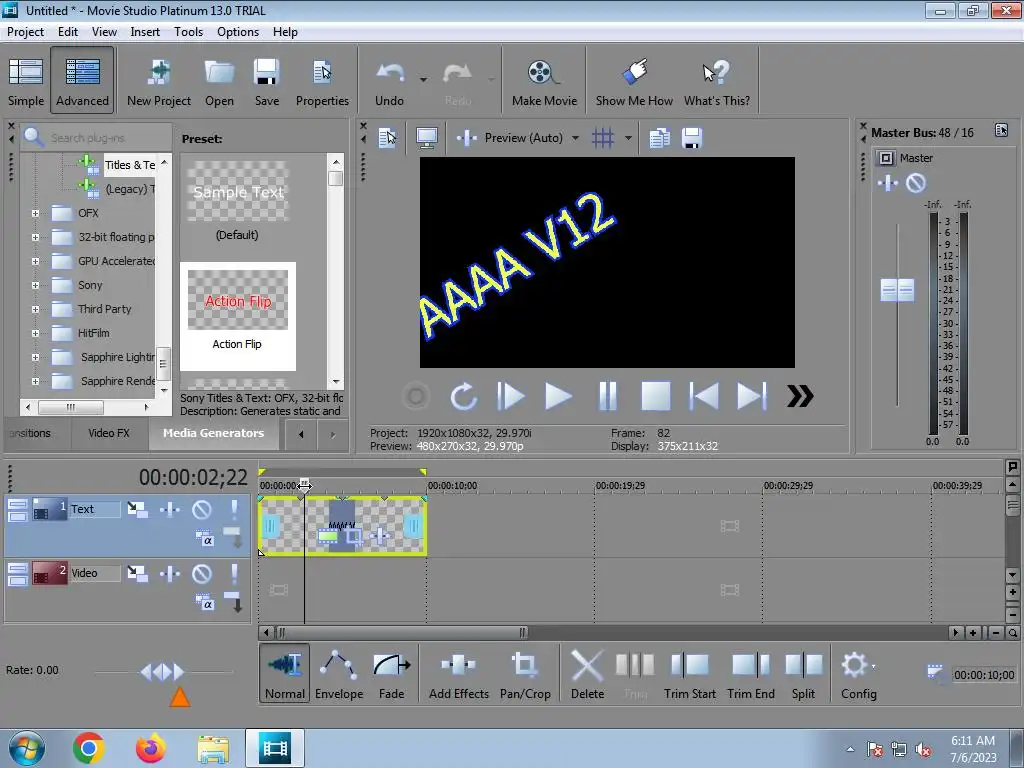Click the timeline horizontal scrollbar
This screenshot has width=1024, height=768.
pyautogui.click(x=402, y=632)
